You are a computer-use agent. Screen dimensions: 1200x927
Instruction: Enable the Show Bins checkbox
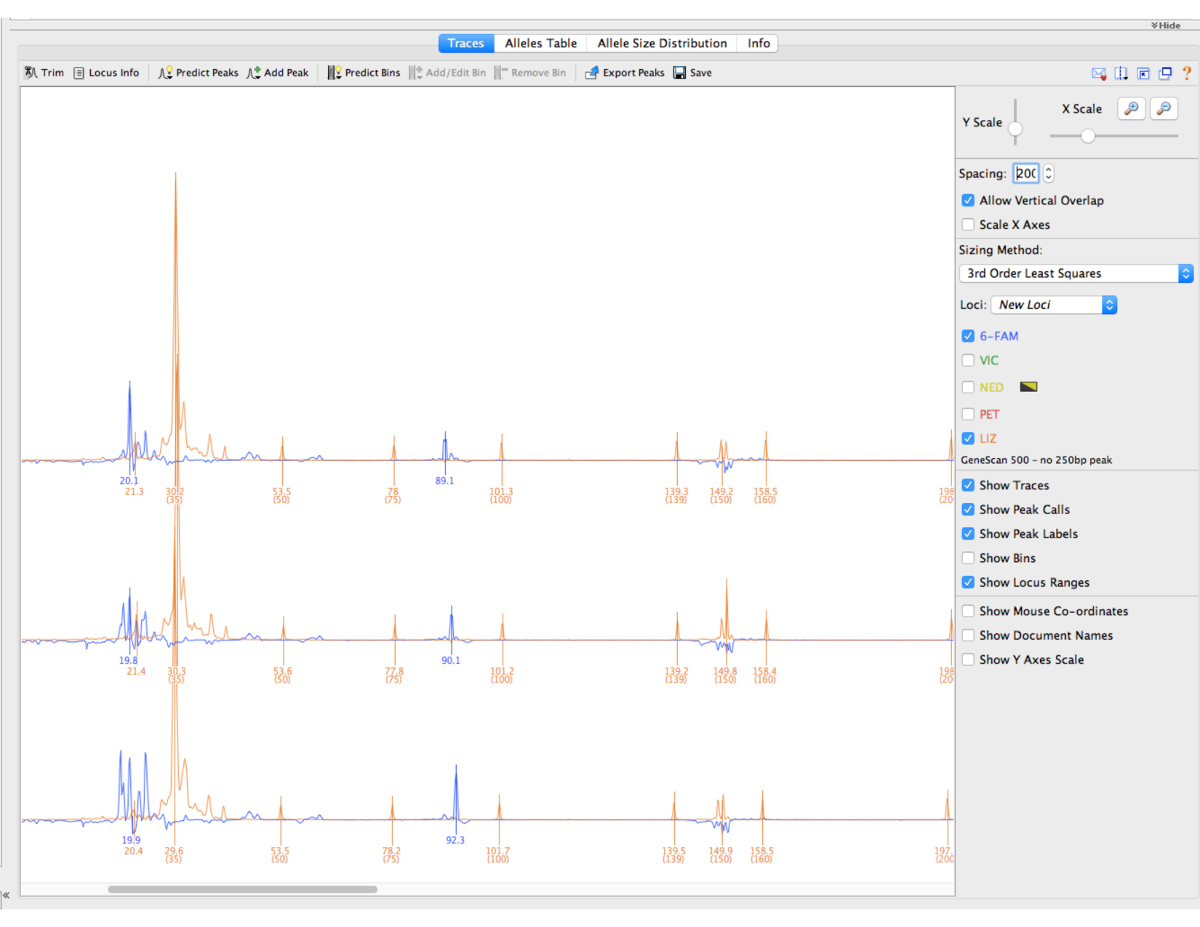coord(968,558)
